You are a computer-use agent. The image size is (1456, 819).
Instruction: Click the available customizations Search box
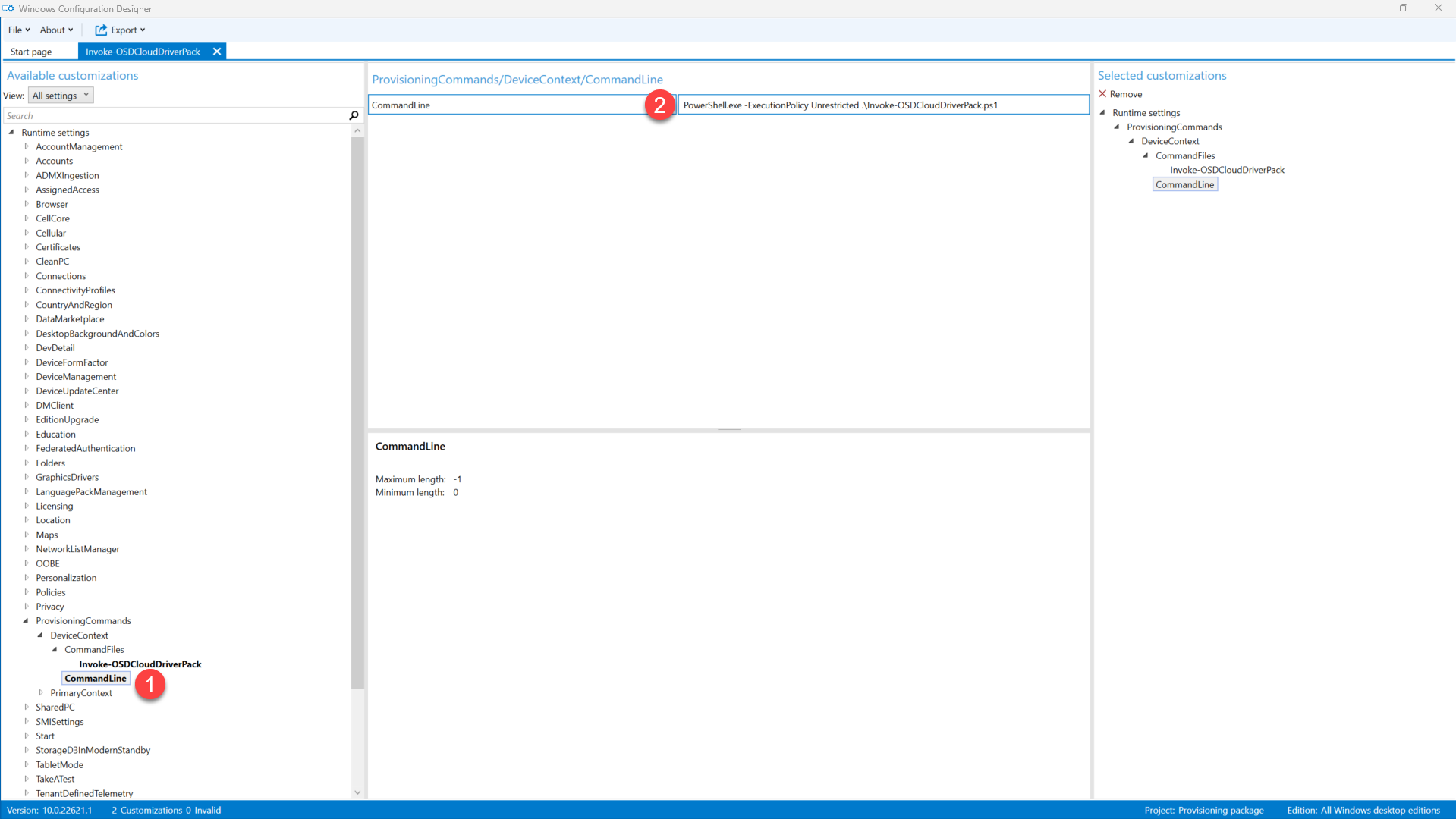[175, 115]
